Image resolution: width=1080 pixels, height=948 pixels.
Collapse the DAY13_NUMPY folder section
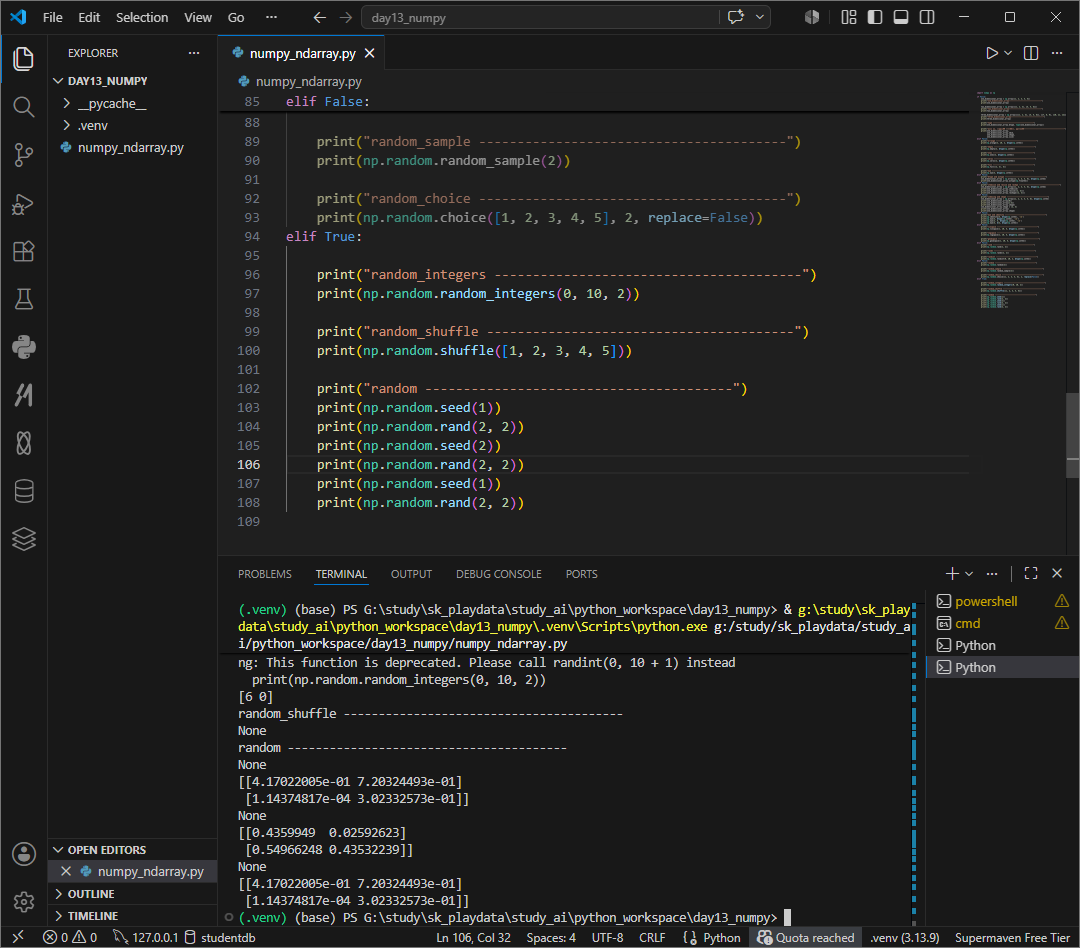point(133,81)
